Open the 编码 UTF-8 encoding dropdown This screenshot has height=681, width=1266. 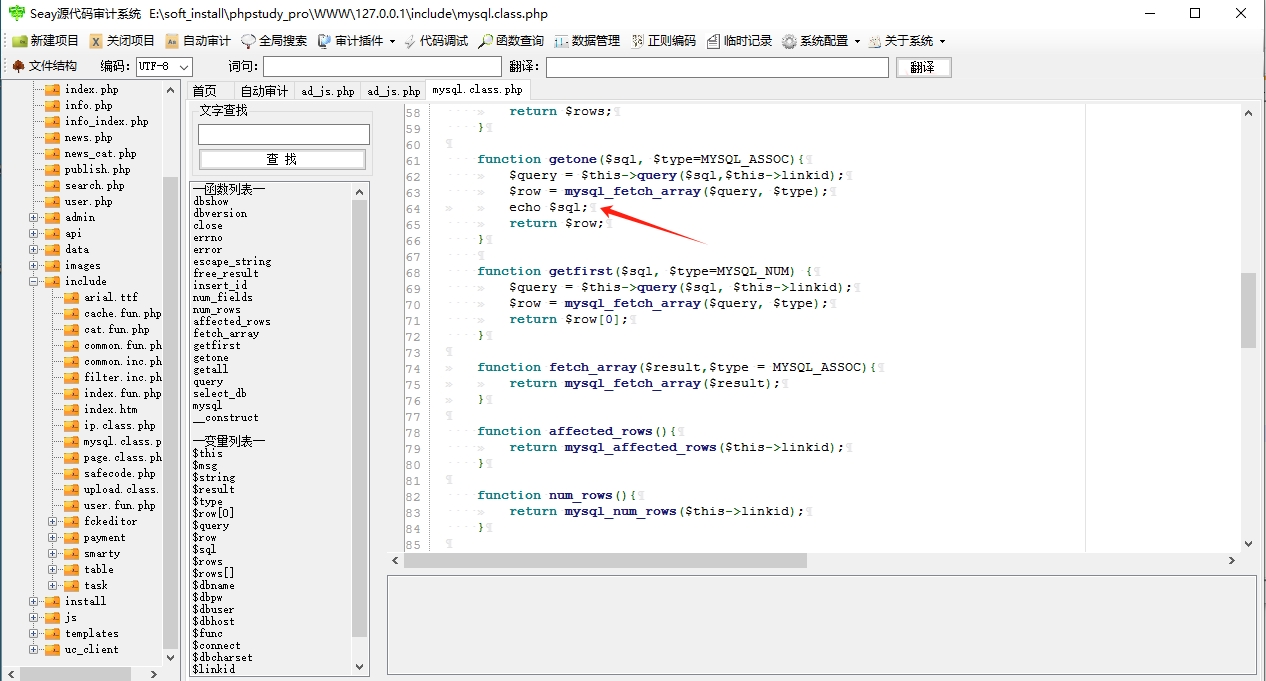[164, 66]
